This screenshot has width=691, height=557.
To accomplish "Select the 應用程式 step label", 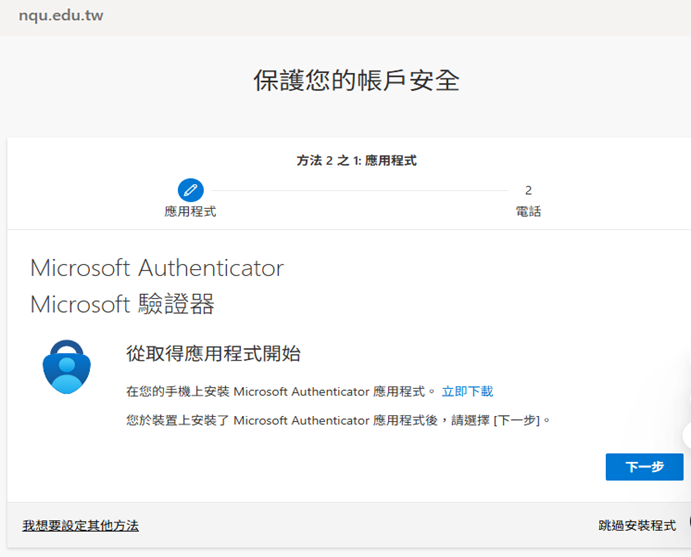I will pyautogui.click(x=190, y=212).
